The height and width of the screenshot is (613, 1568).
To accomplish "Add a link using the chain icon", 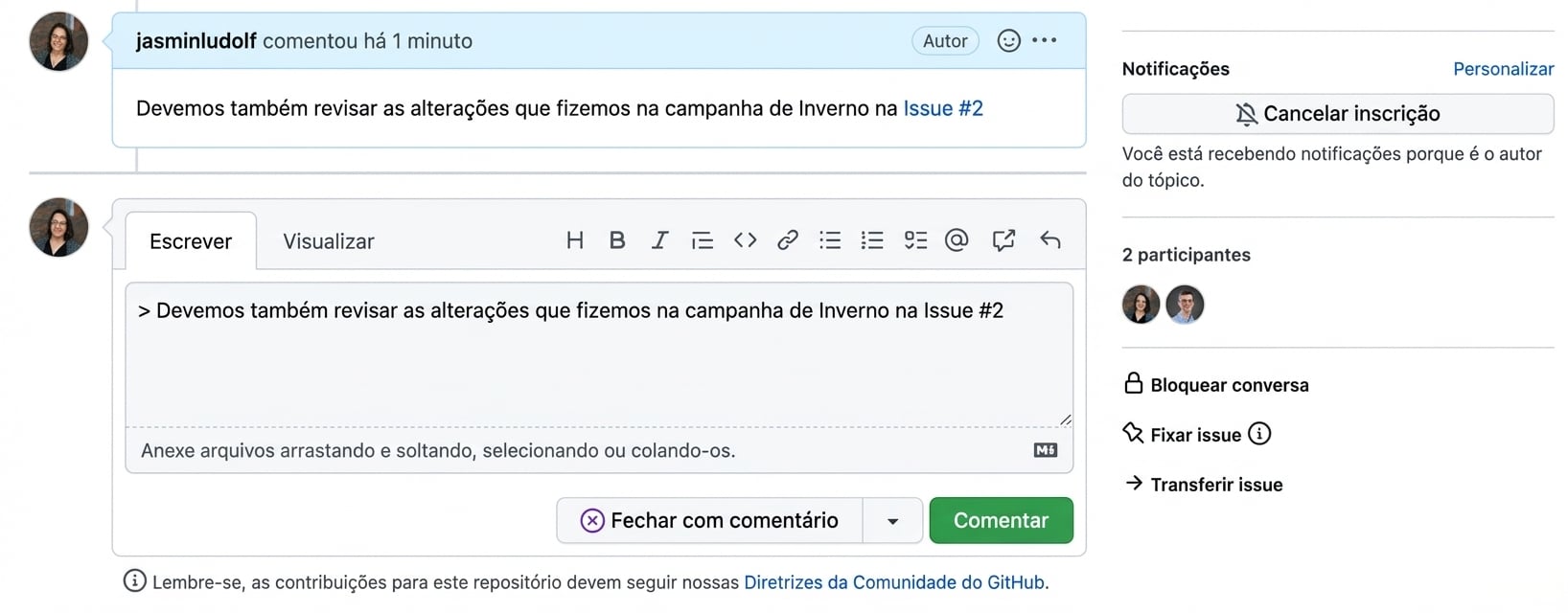I will tap(788, 240).
